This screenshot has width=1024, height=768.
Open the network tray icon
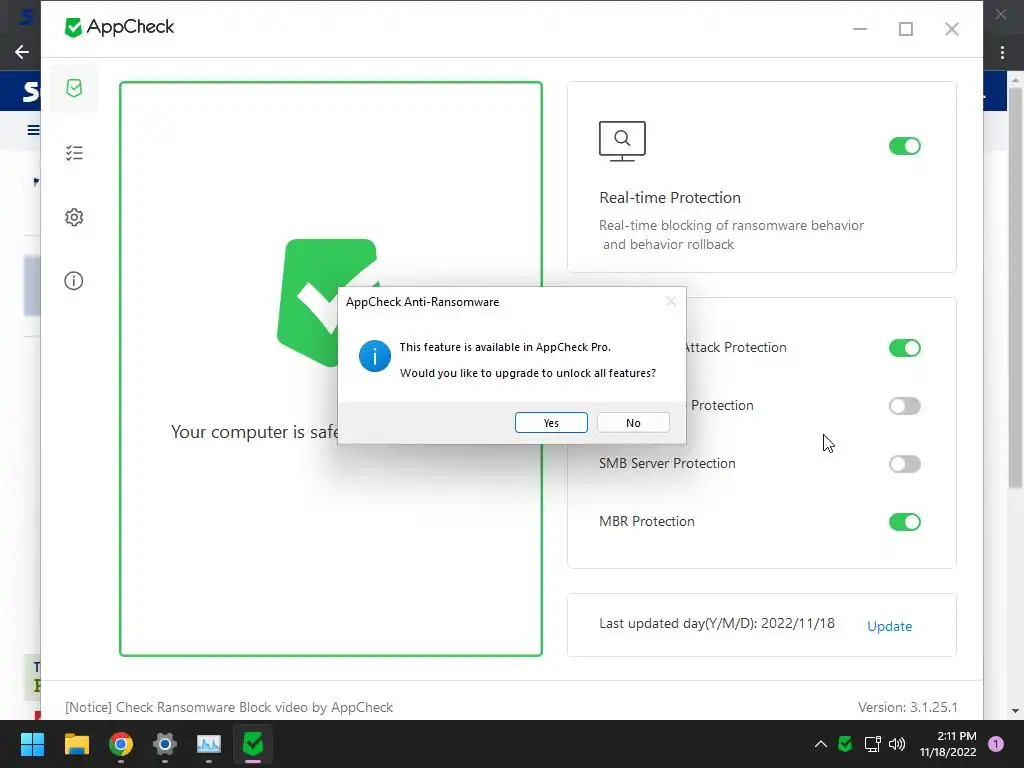click(x=872, y=744)
